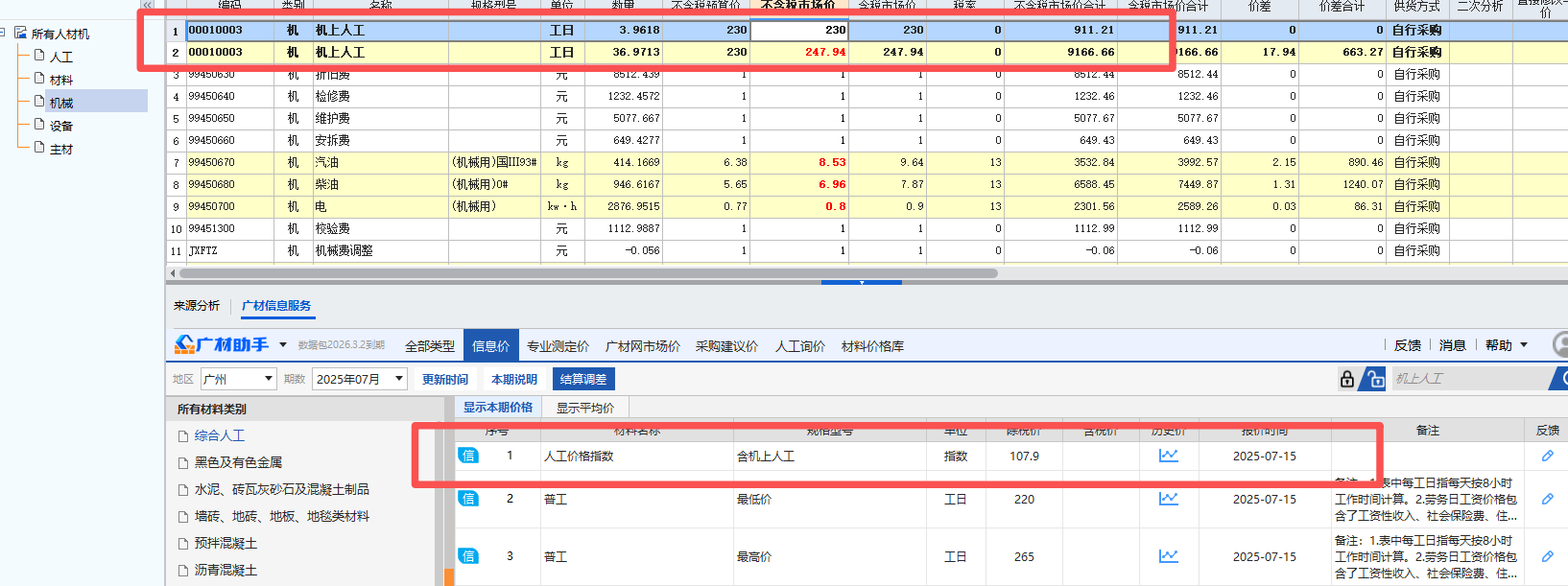Click the 广材助手 logo
The width and height of the screenshot is (1568, 586).
pyautogui.click(x=222, y=344)
